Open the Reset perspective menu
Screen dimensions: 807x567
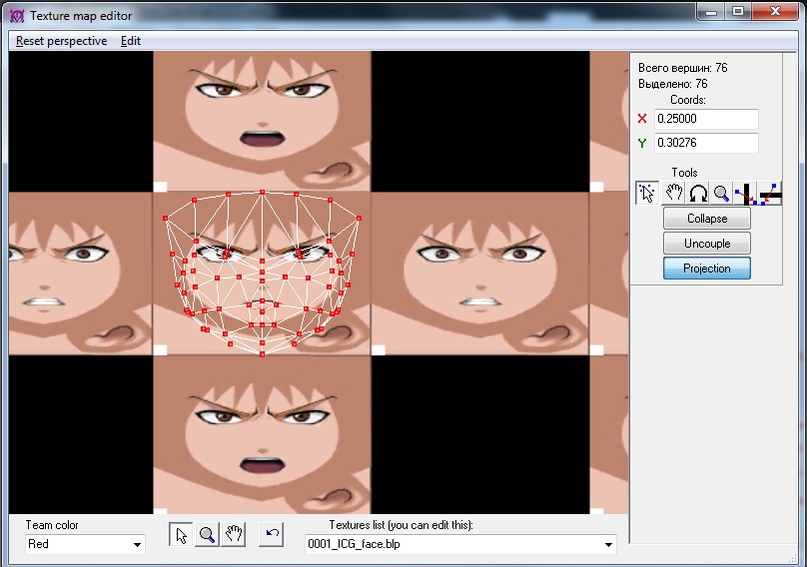61,41
